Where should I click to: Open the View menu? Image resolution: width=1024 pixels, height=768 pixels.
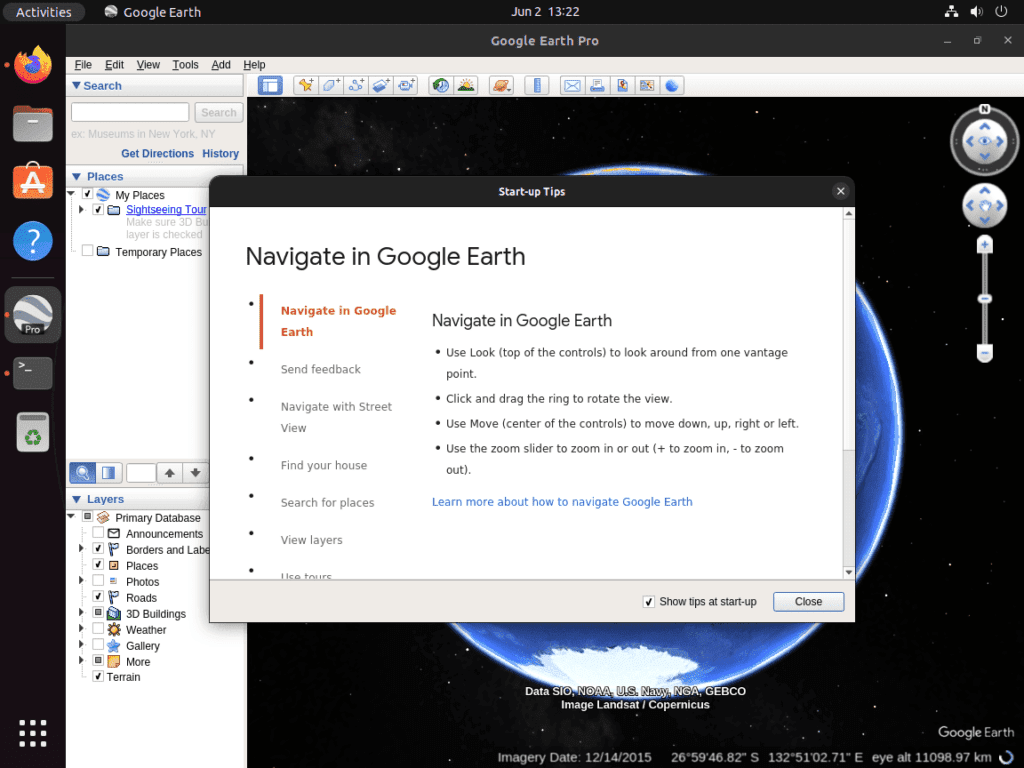click(x=148, y=65)
